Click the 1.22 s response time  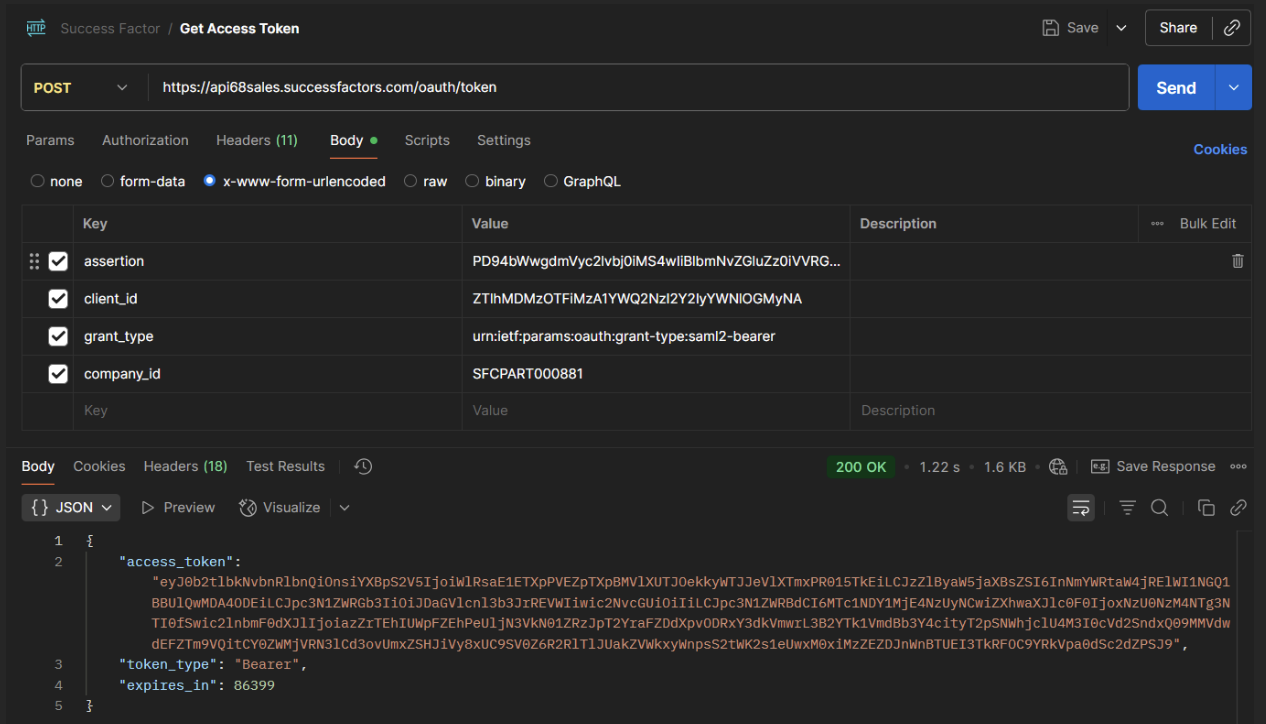click(x=940, y=467)
